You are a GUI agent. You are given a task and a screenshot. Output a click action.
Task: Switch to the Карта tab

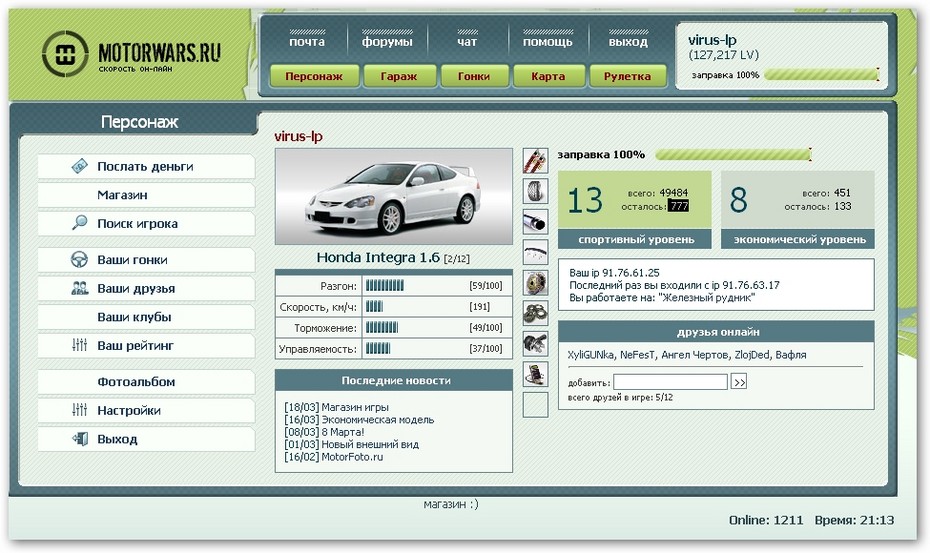pyautogui.click(x=548, y=76)
